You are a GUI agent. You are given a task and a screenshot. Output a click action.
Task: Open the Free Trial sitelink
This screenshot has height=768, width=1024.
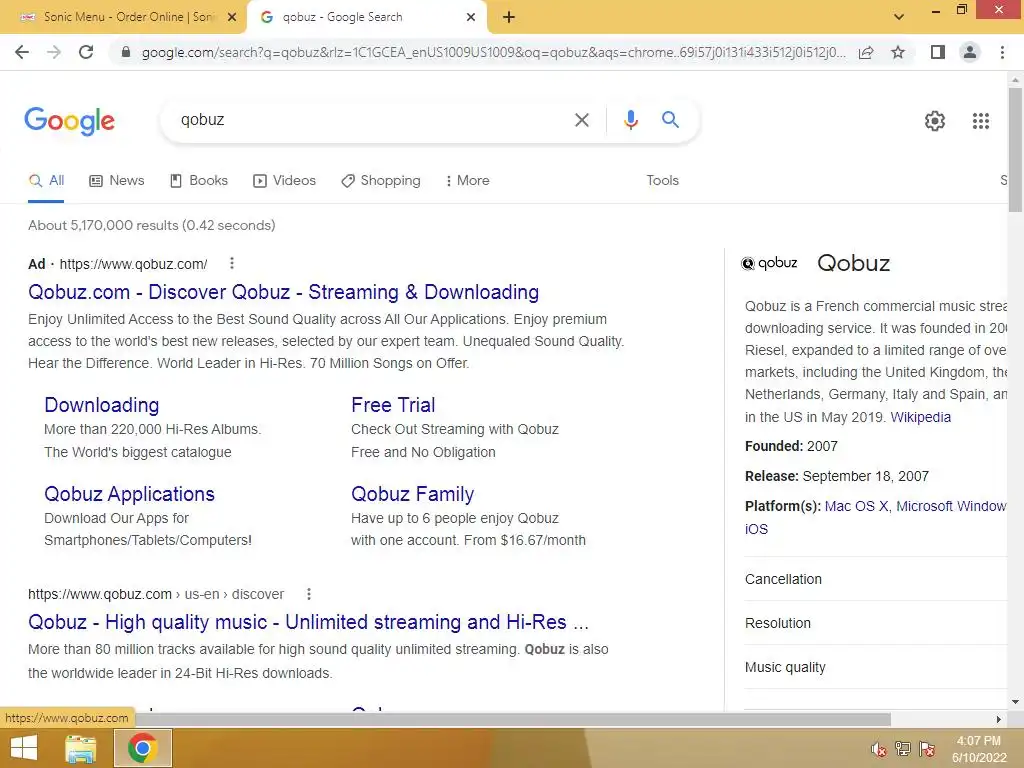[393, 405]
